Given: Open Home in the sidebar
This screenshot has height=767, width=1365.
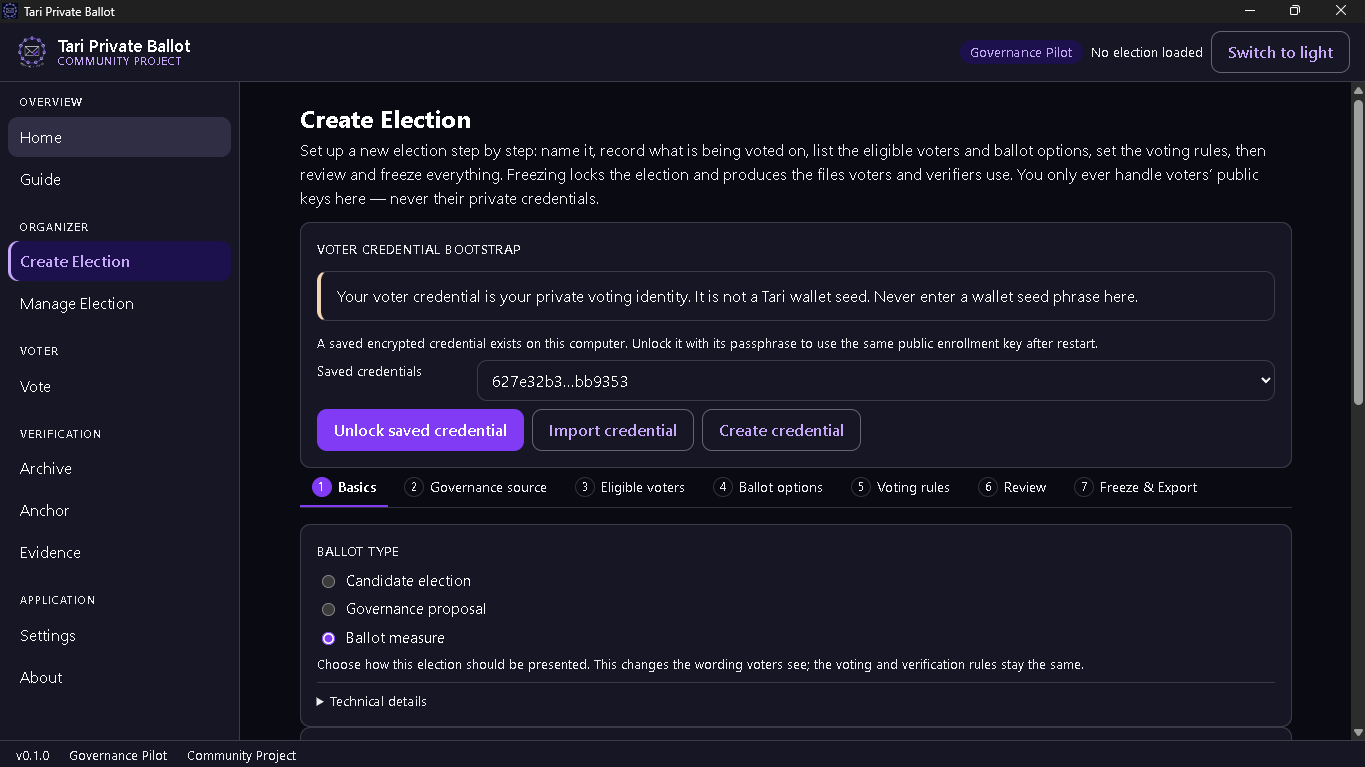Looking at the screenshot, I should [x=119, y=137].
